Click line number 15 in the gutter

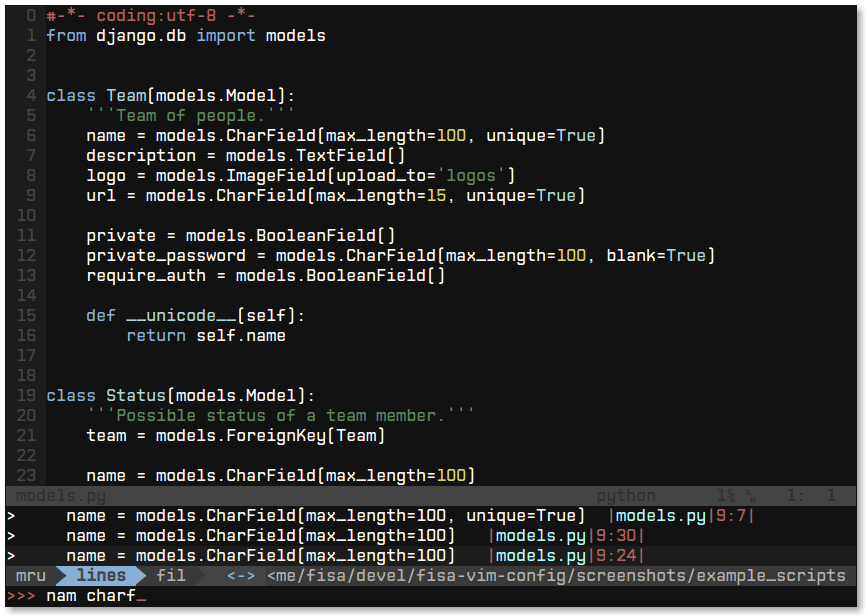click(x=26, y=315)
